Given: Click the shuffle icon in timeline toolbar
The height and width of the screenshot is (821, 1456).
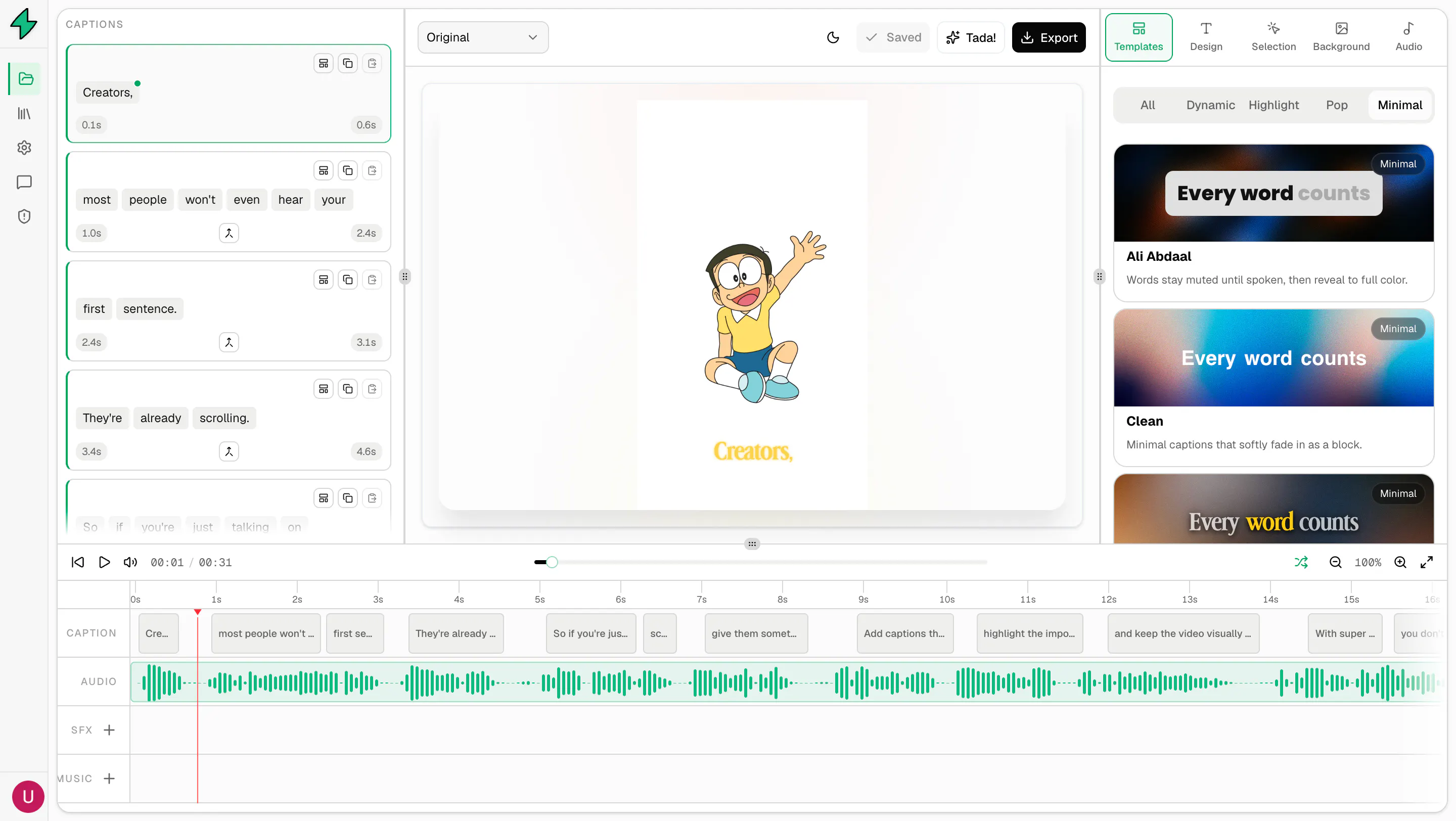Looking at the screenshot, I should (1301, 562).
